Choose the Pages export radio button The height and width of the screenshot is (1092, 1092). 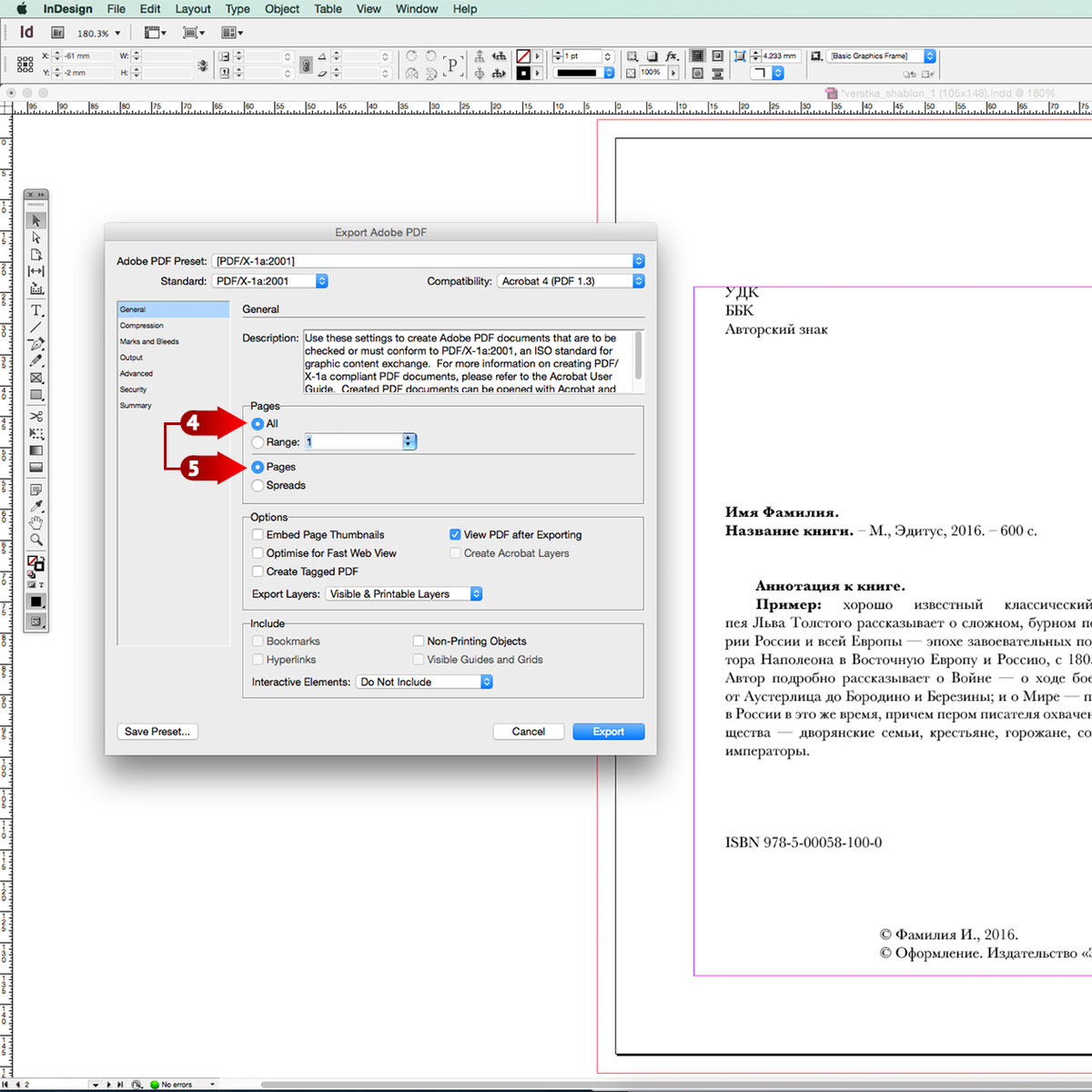point(258,467)
